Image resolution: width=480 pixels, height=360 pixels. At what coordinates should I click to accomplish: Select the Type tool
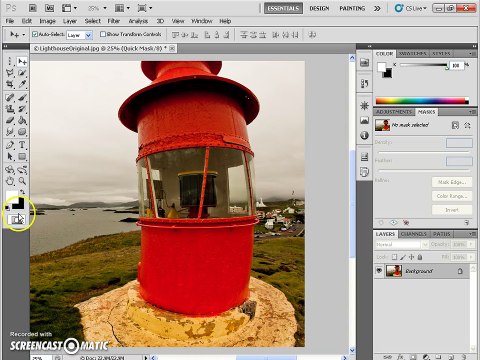coord(22,145)
